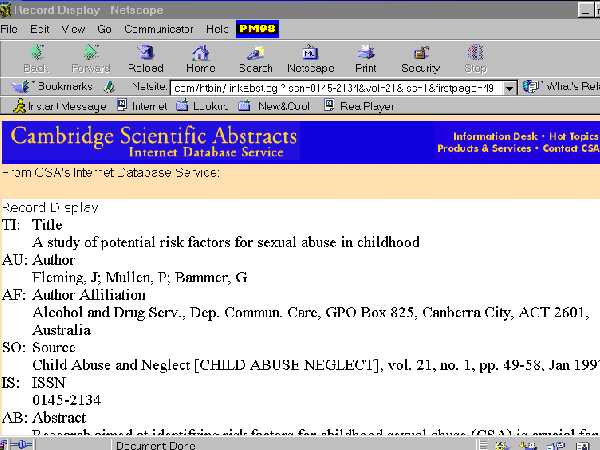
Task: Click the Back navigation button
Action: click(x=36, y=59)
